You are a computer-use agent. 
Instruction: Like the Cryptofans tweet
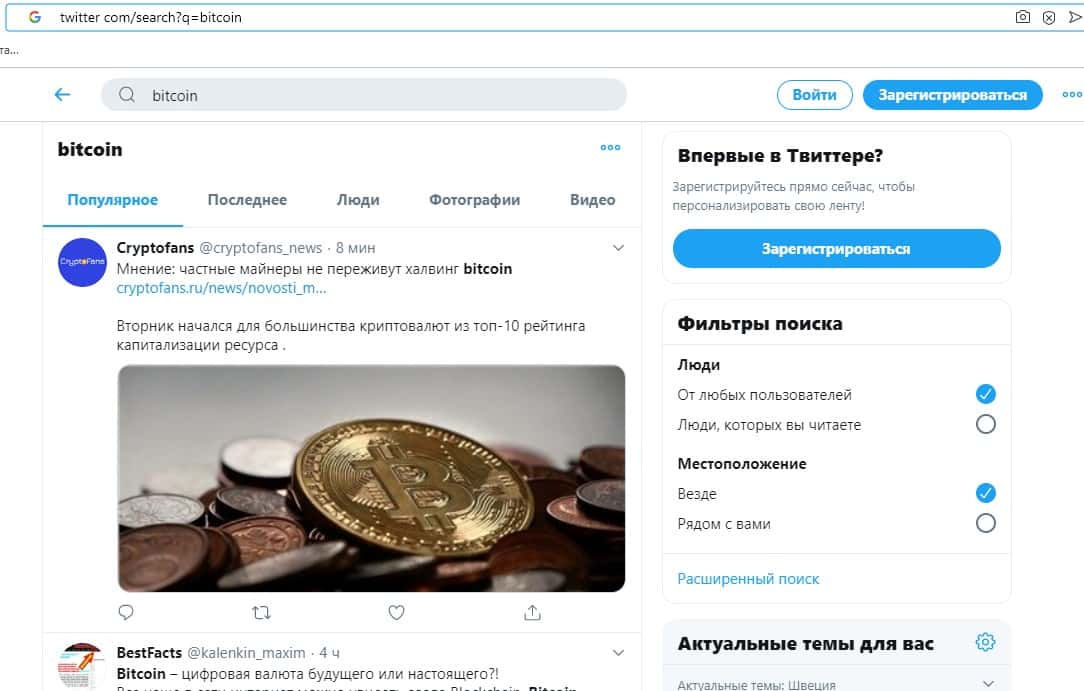click(x=396, y=612)
